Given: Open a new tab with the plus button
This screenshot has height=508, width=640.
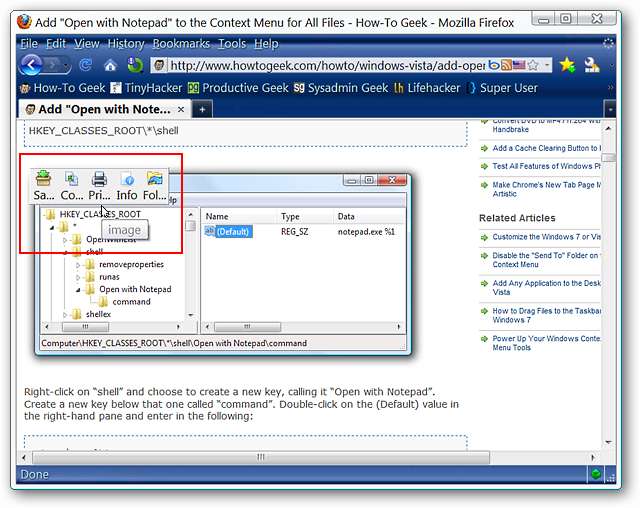Looking at the screenshot, I should pyautogui.click(x=202, y=109).
